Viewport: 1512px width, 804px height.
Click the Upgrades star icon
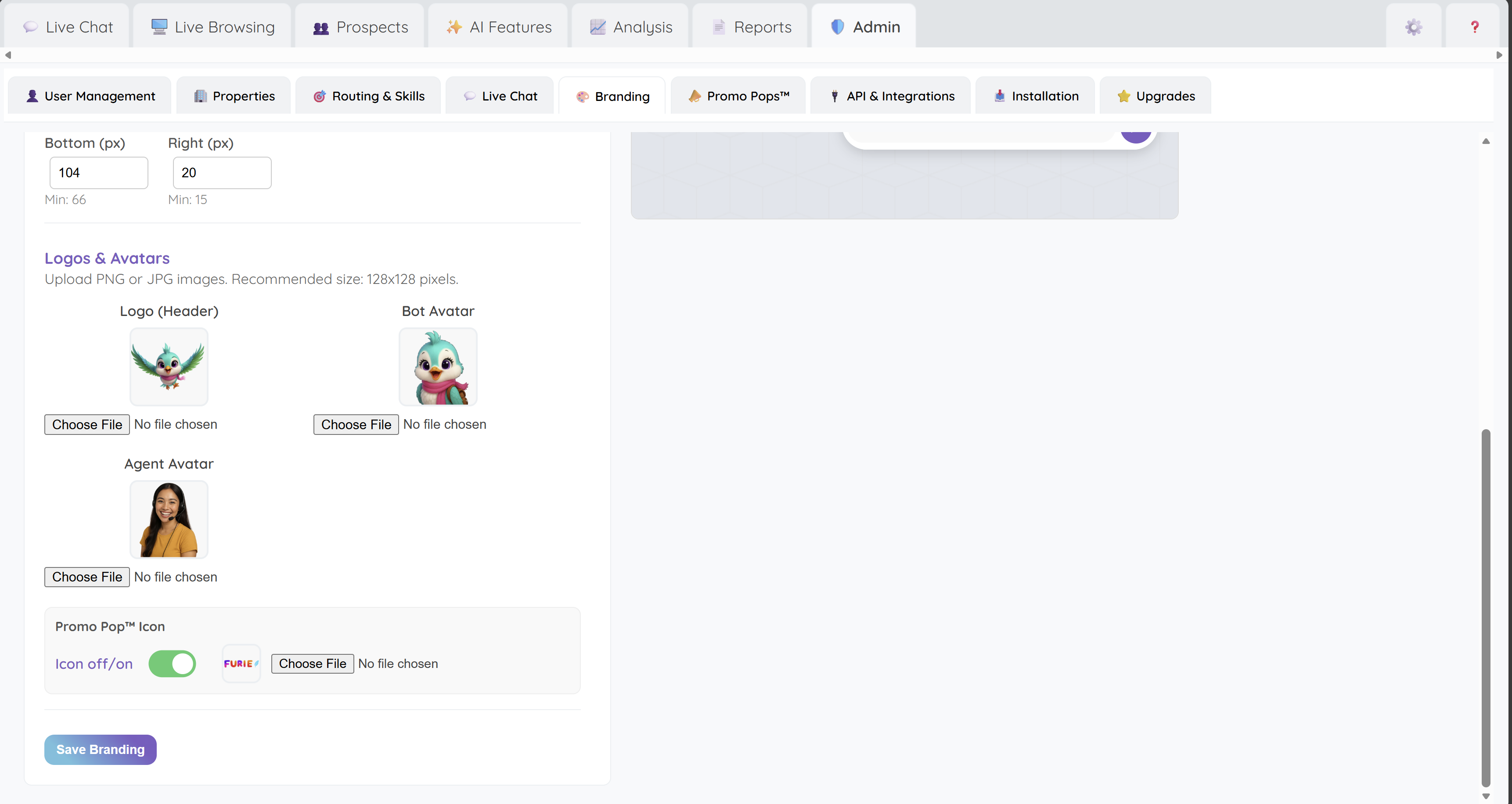pyautogui.click(x=1123, y=96)
